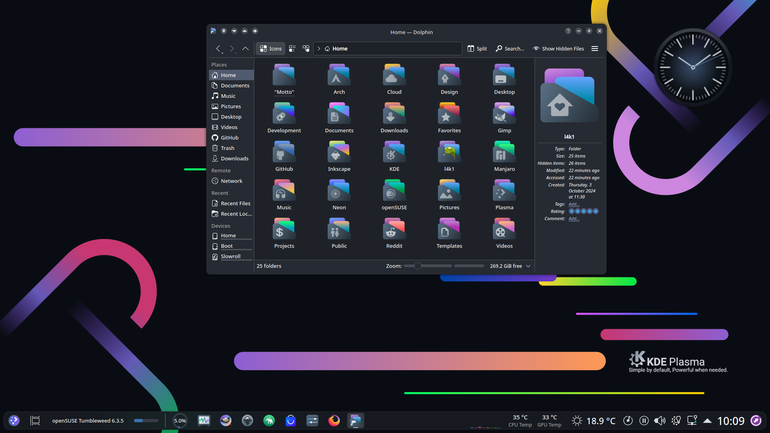Toggle Show Hidden Files

click(x=558, y=49)
